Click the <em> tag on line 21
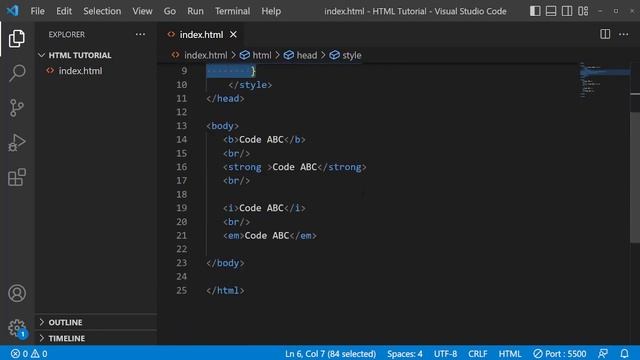 (233, 236)
